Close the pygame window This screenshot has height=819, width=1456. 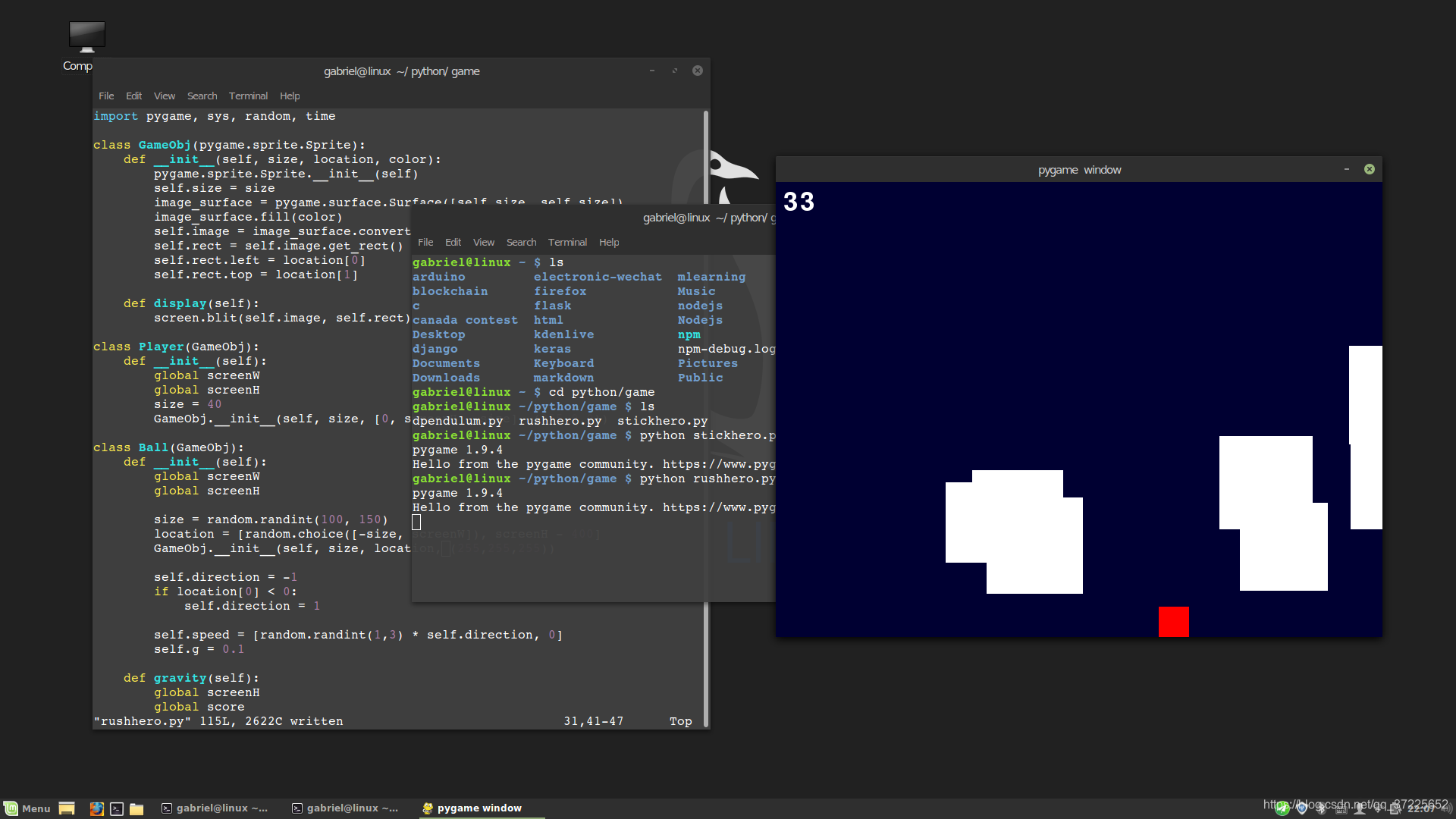pos(1370,169)
